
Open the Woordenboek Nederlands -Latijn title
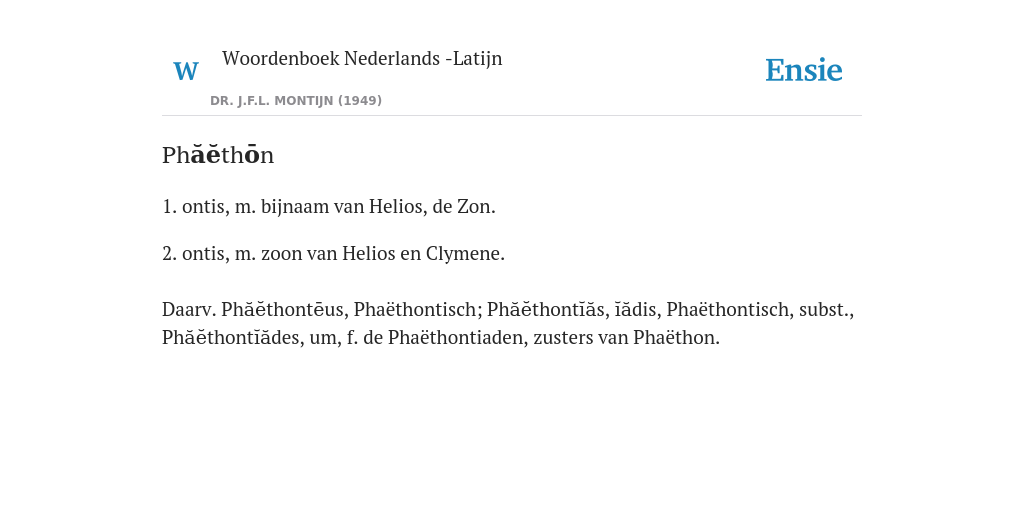point(362,58)
